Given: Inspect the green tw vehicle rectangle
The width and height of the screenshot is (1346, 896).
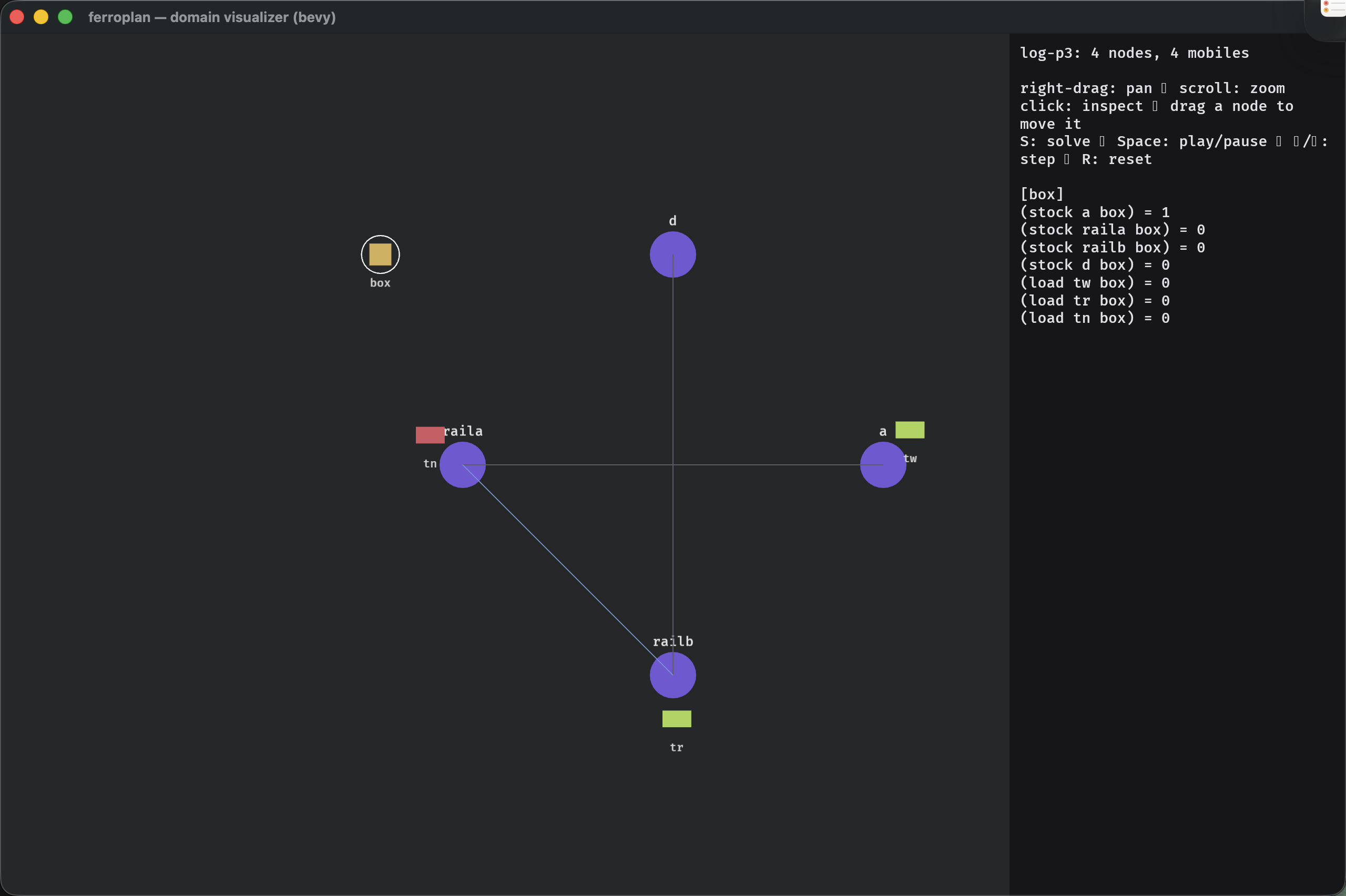Looking at the screenshot, I should pos(910,430).
